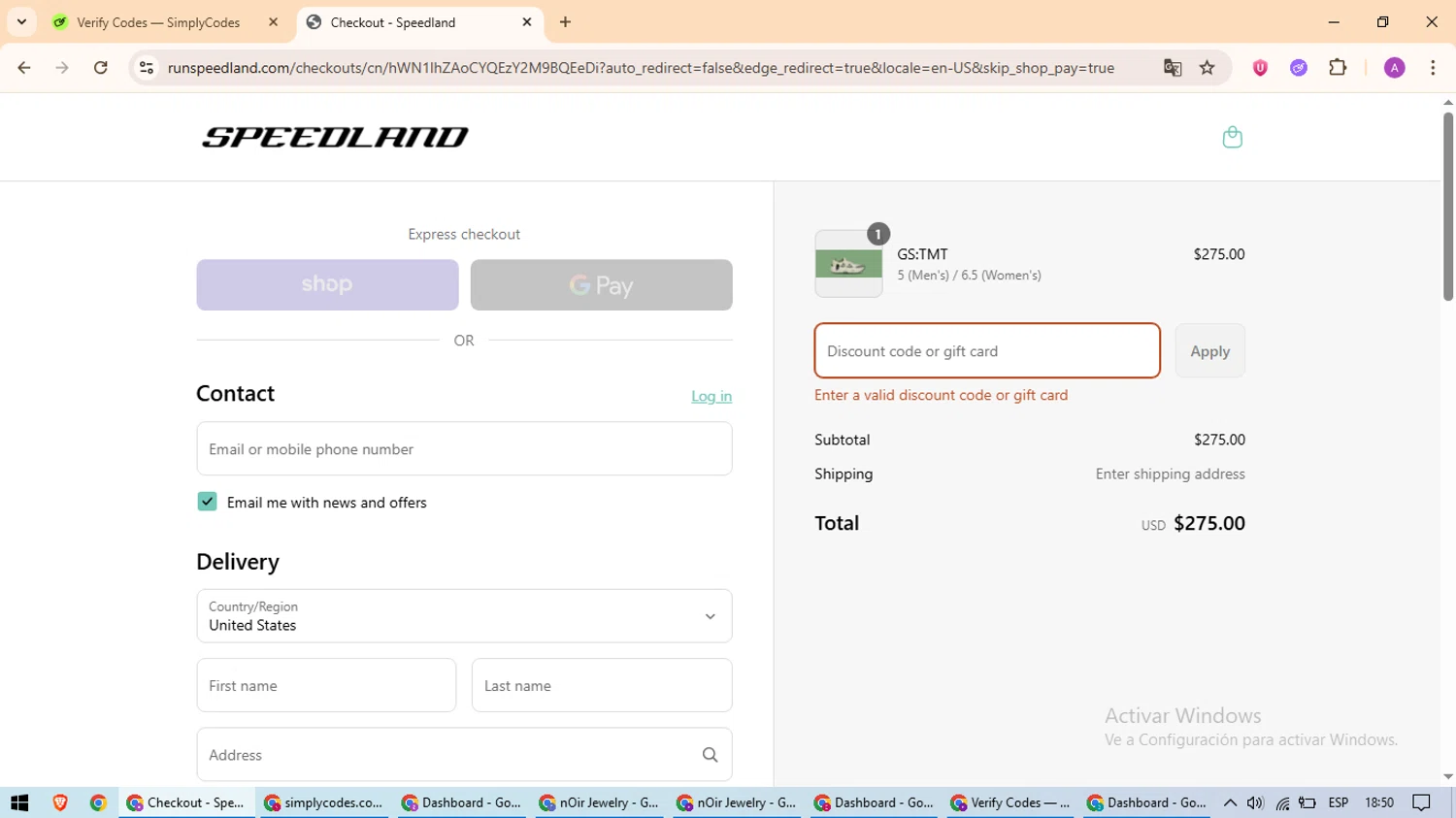
Task: Switch ESP keyboard language indicator
Action: point(1339,802)
